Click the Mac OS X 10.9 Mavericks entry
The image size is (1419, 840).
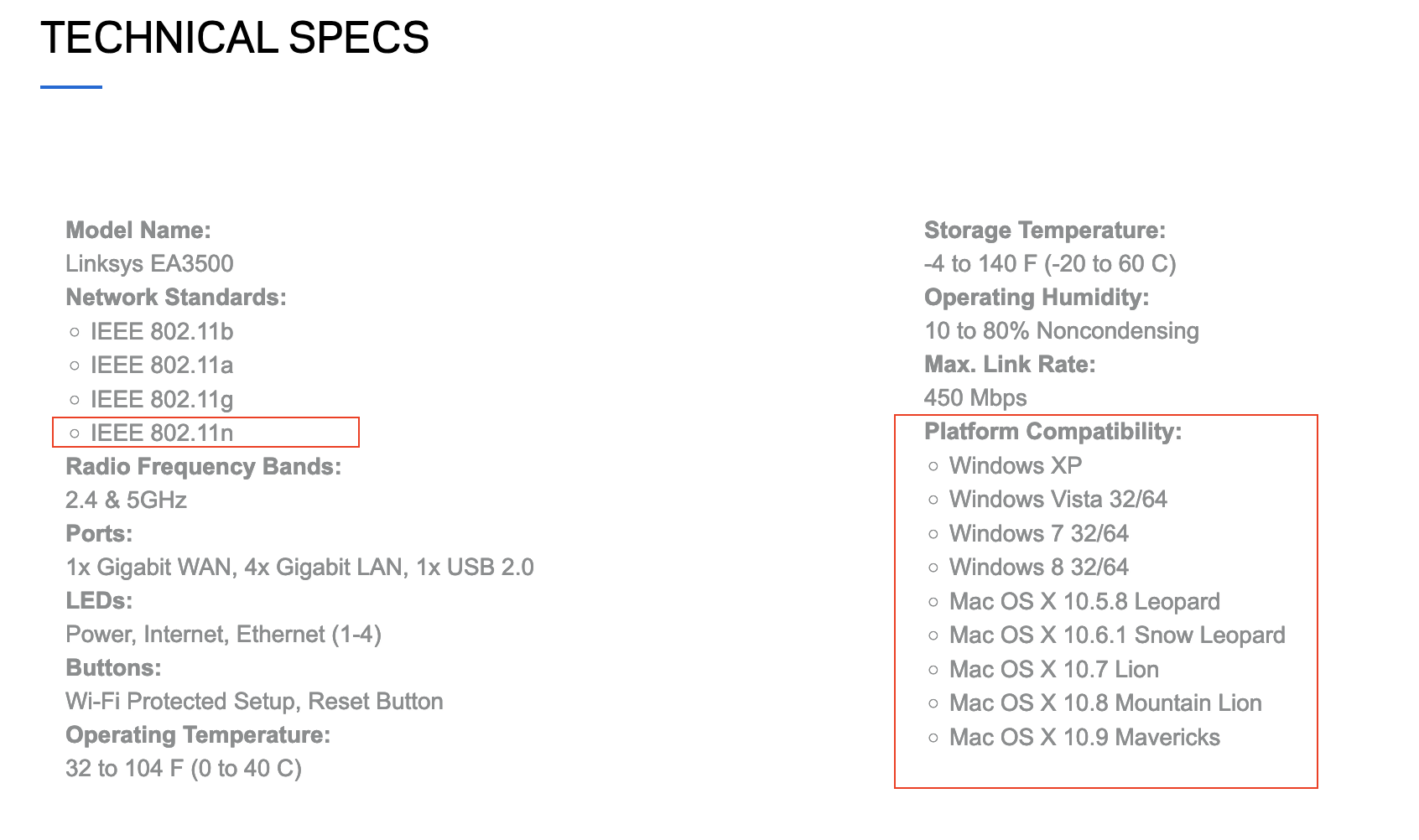click(x=1084, y=738)
